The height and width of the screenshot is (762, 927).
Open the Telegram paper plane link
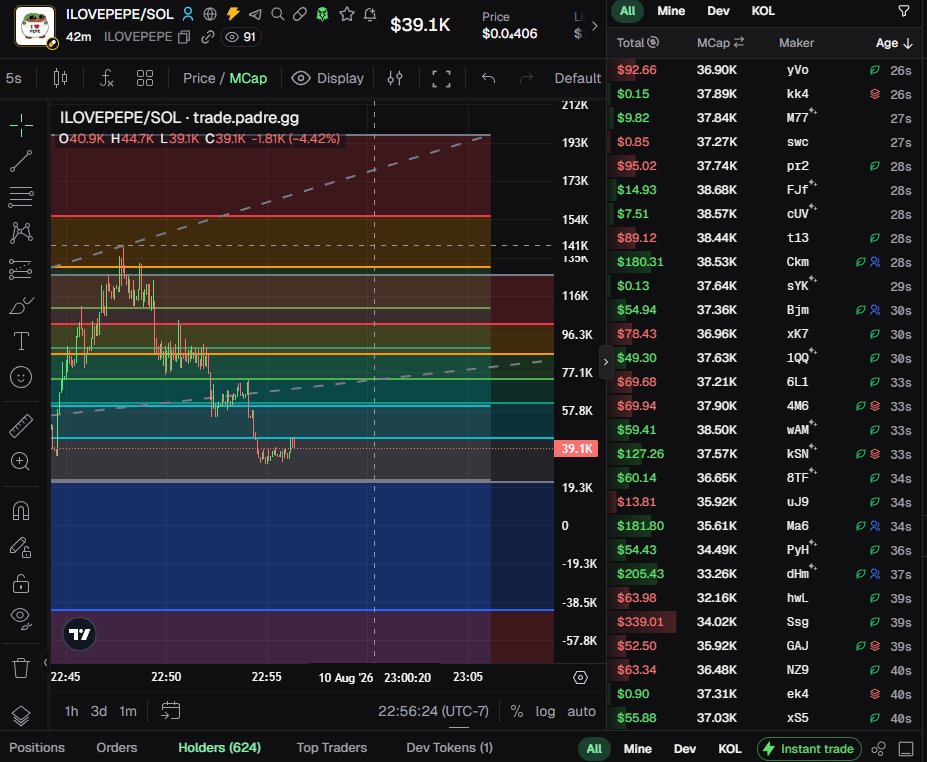[x=255, y=14]
